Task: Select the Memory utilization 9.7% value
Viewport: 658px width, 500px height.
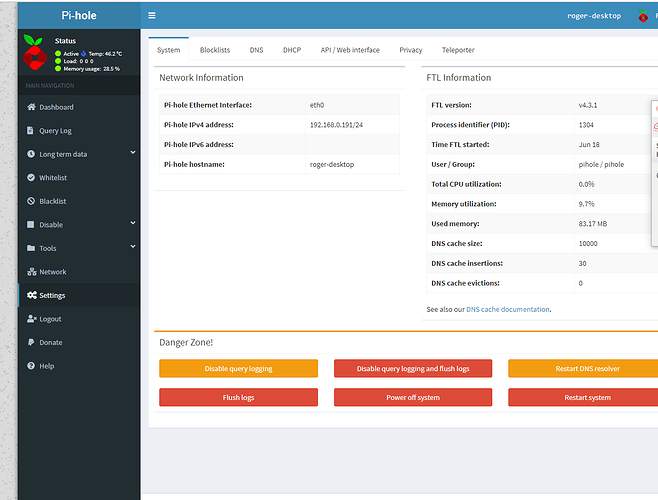Action: [586, 204]
